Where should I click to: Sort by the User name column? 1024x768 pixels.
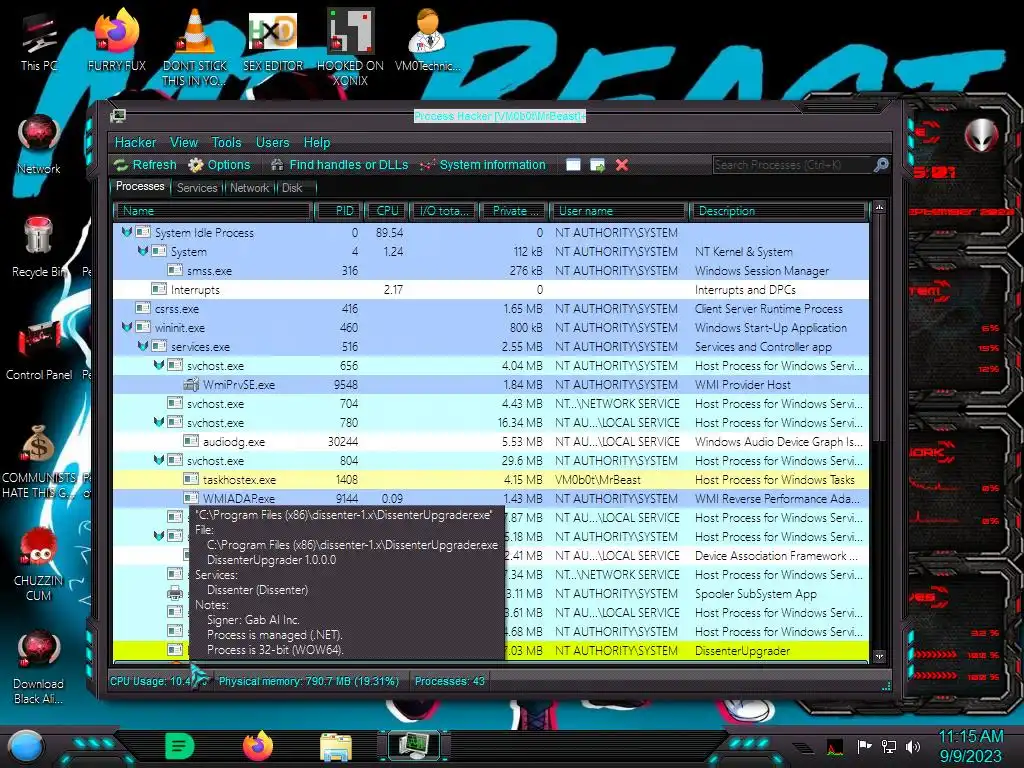[x=618, y=211]
